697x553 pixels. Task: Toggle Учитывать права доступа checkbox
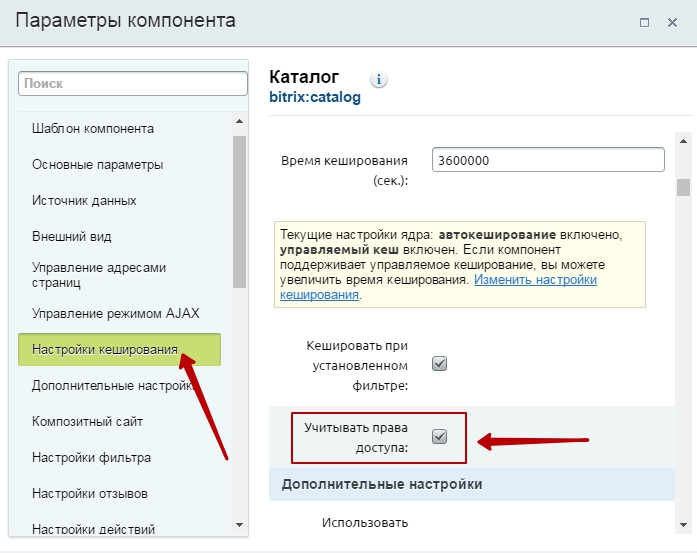click(439, 436)
